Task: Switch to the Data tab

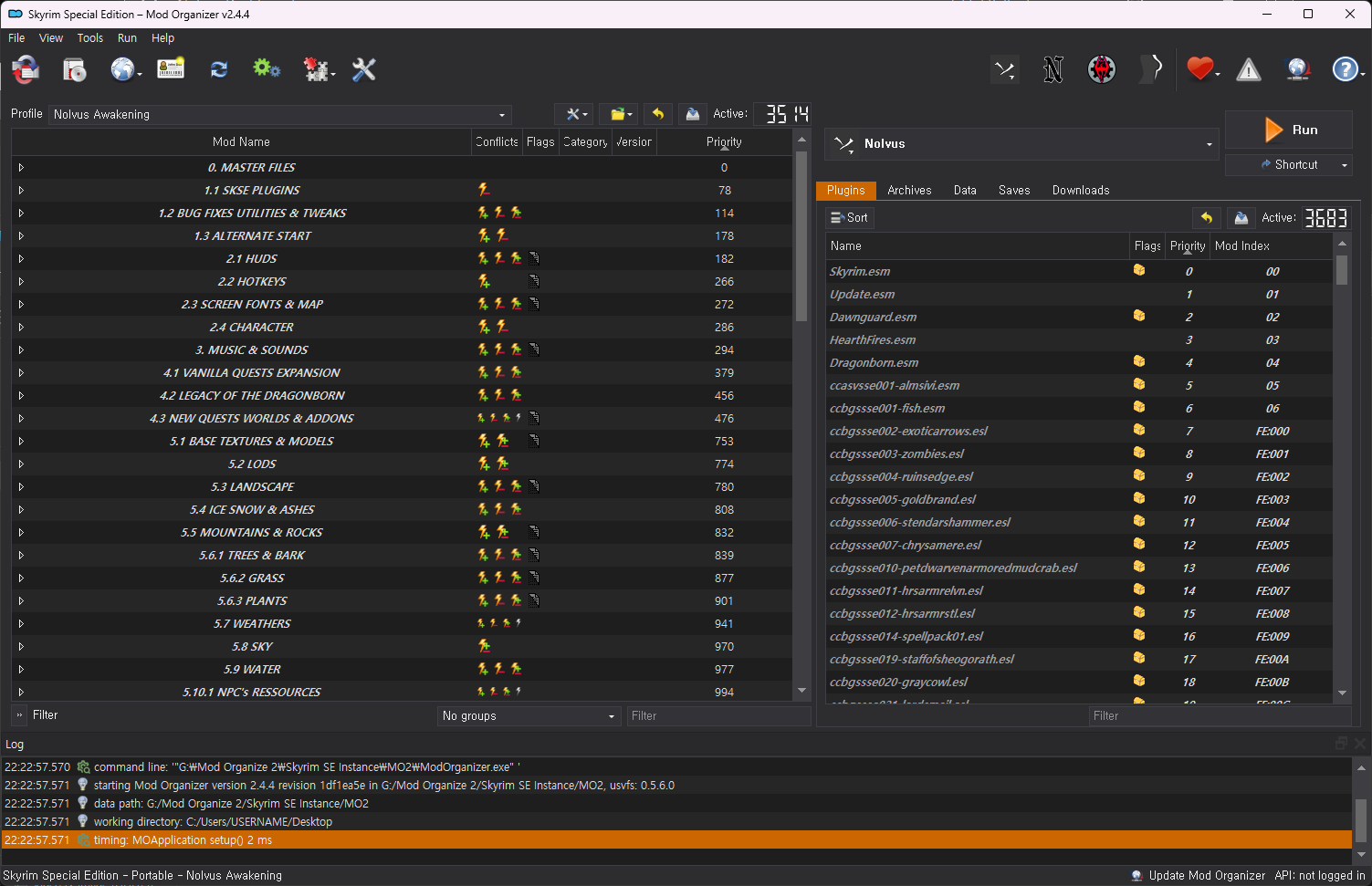Action: (965, 191)
